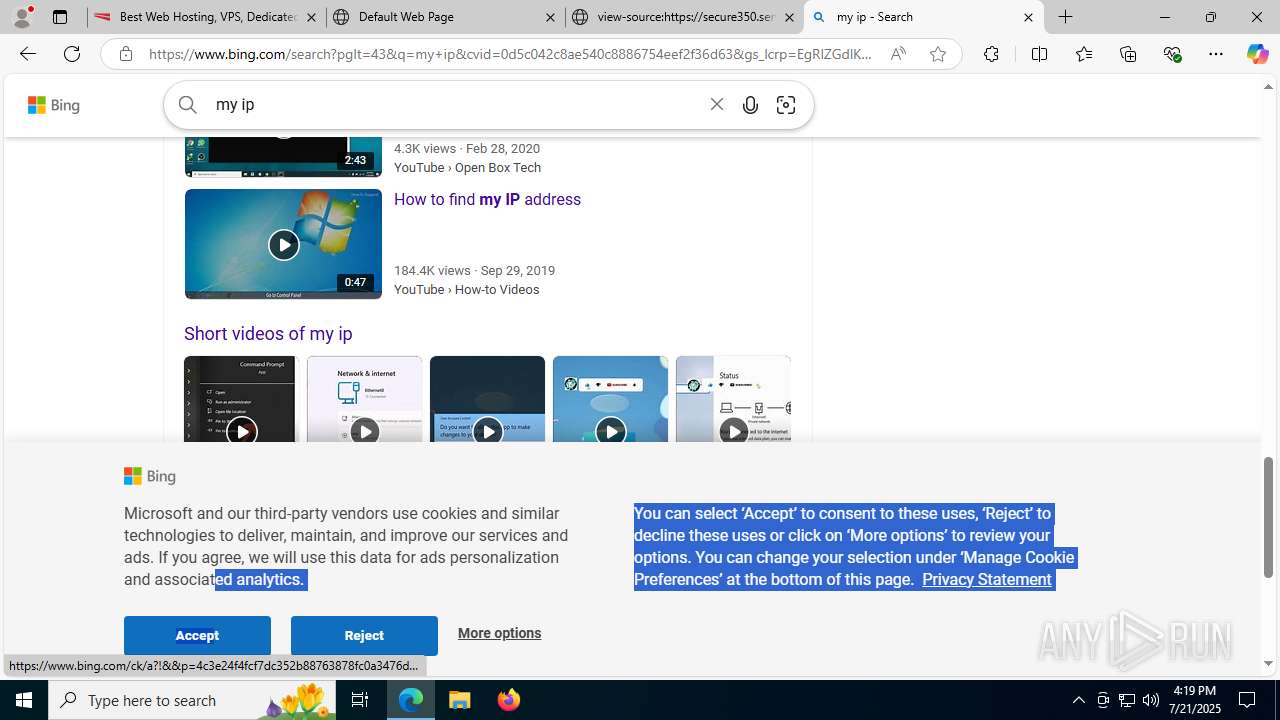
Task: Open the taskbar clock and date
Action: click(1194, 700)
